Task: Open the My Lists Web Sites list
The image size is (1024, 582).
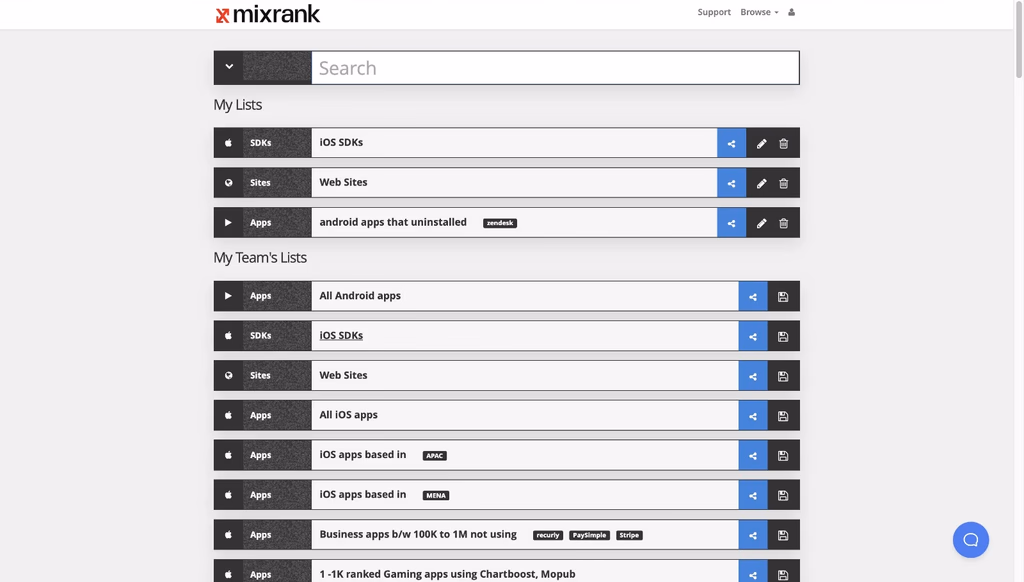Action: pos(343,182)
